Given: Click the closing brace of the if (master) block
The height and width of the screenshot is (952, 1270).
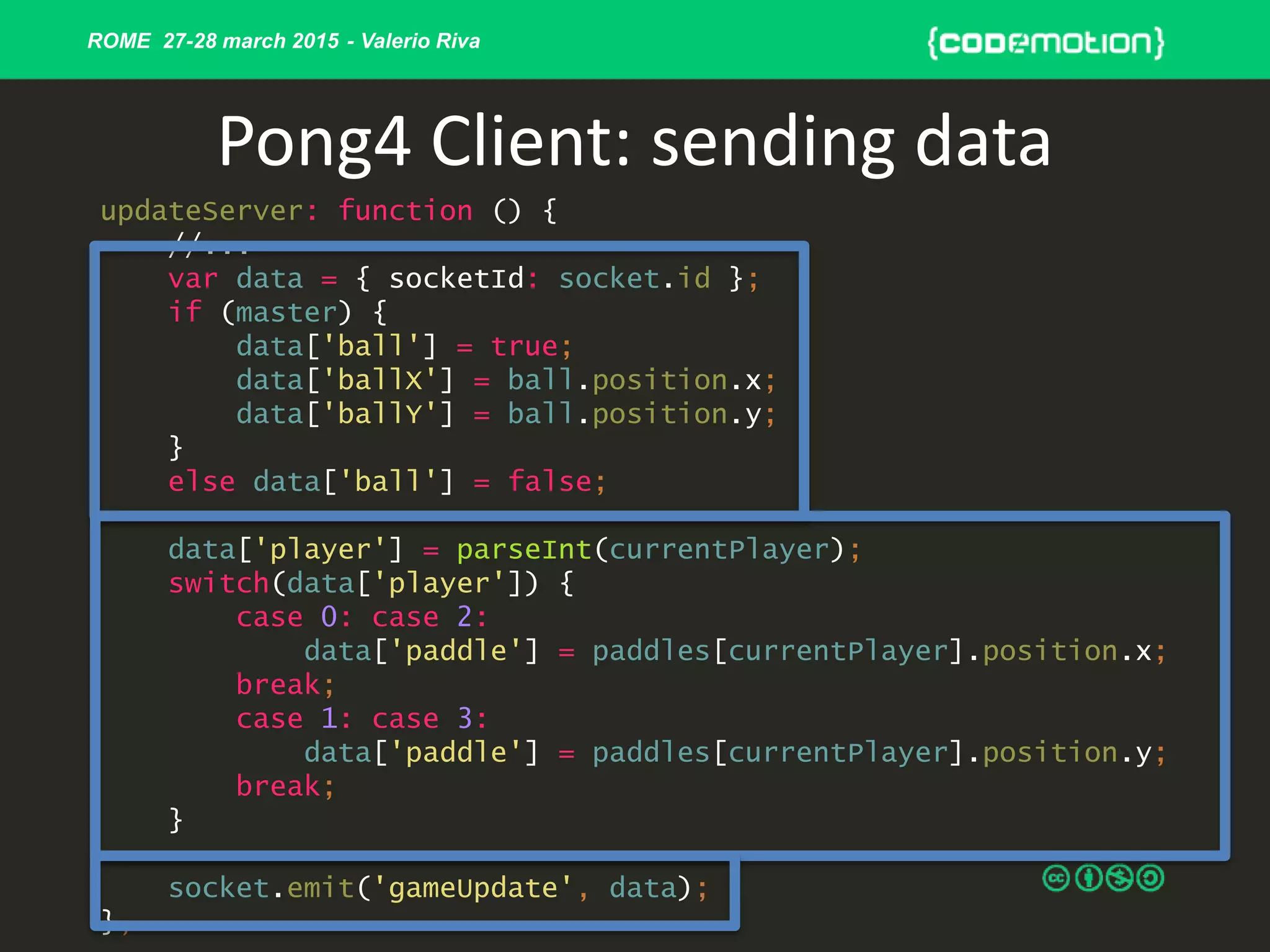Looking at the screenshot, I should pyautogui.click(x=175, y=447).
